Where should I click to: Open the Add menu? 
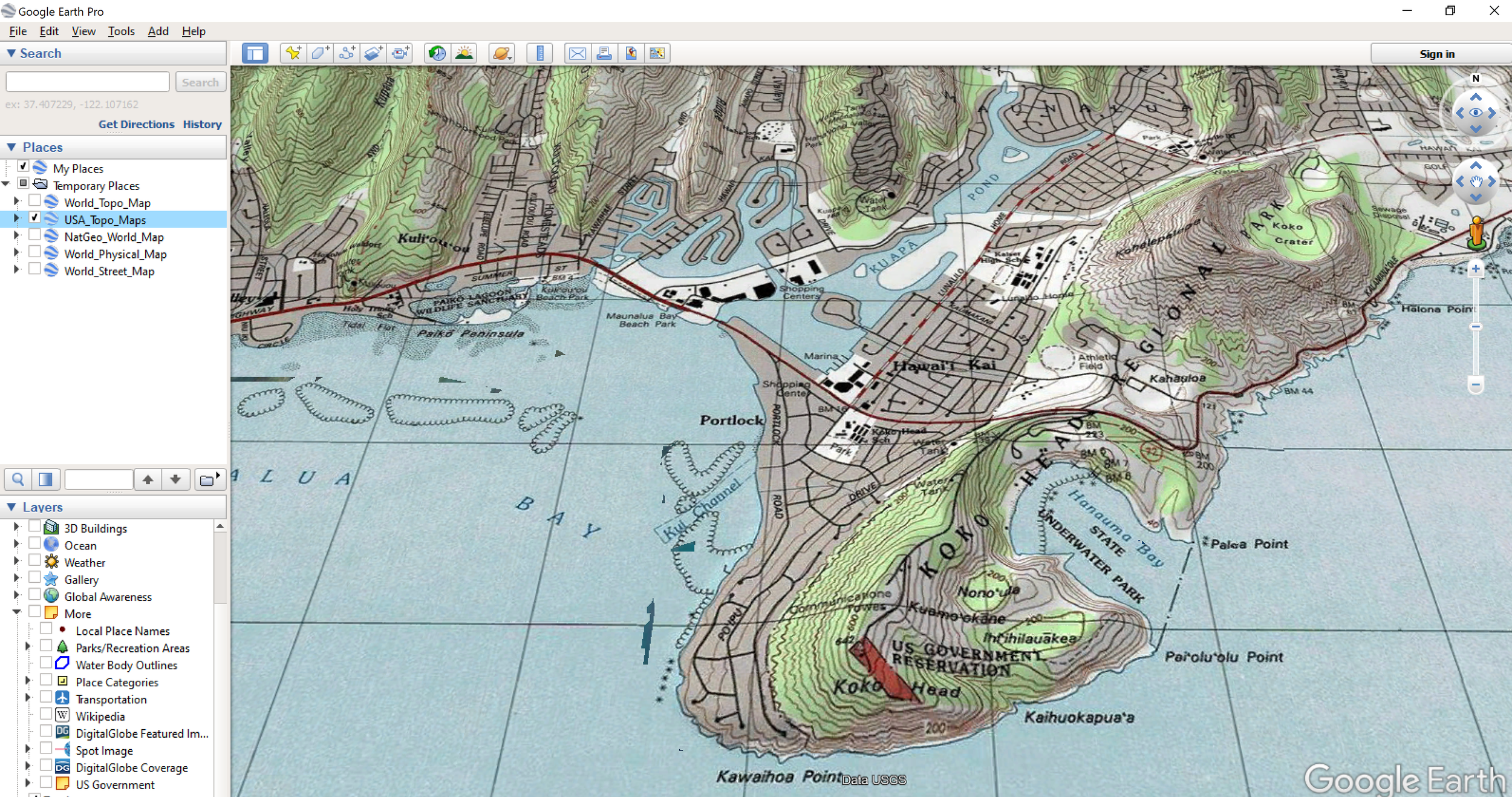pyautogui.click(x=157, y=31)
